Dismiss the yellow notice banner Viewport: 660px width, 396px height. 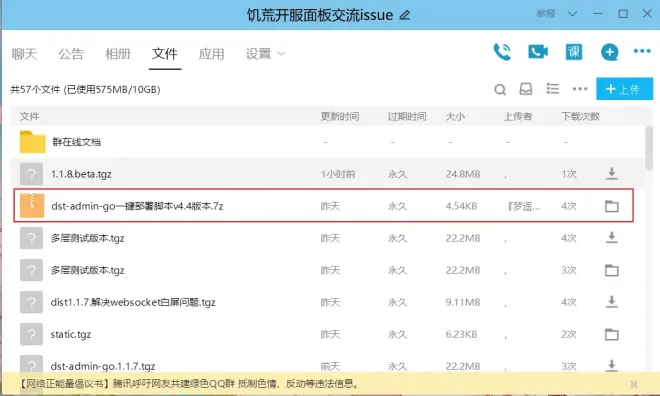click(633, 384)
